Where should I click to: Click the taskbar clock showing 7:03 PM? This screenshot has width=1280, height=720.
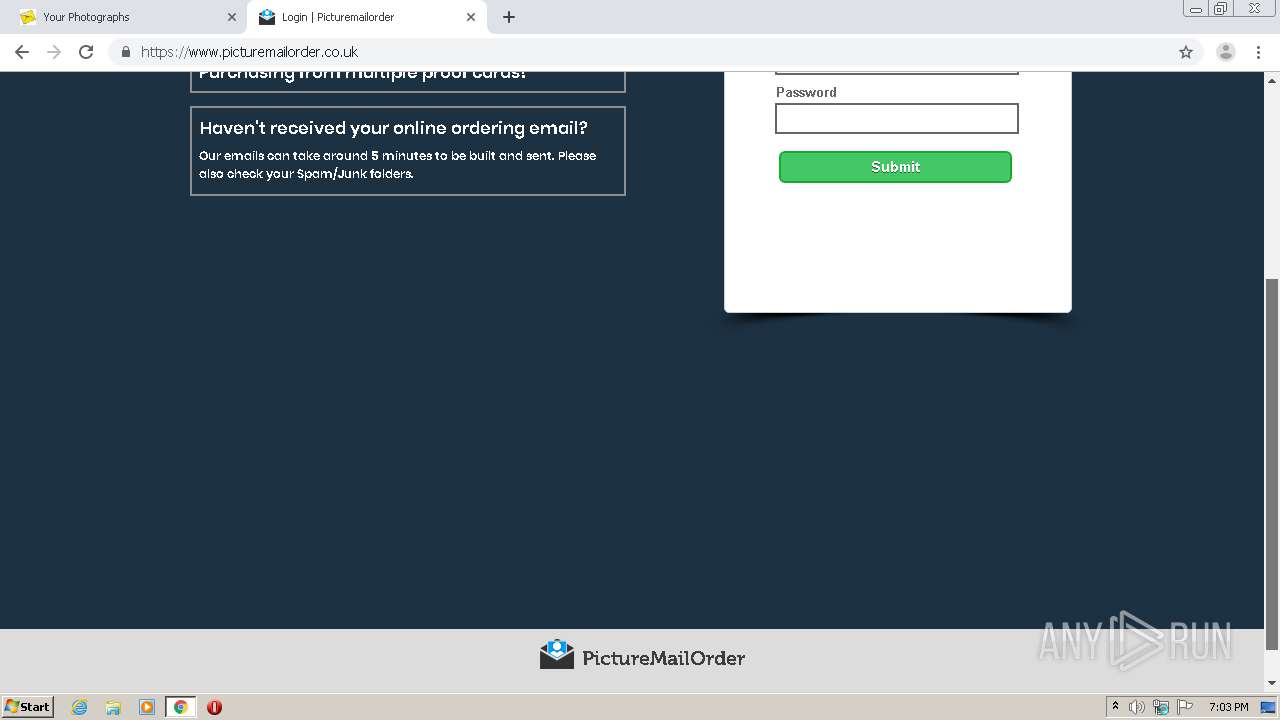pos(1228,707)
